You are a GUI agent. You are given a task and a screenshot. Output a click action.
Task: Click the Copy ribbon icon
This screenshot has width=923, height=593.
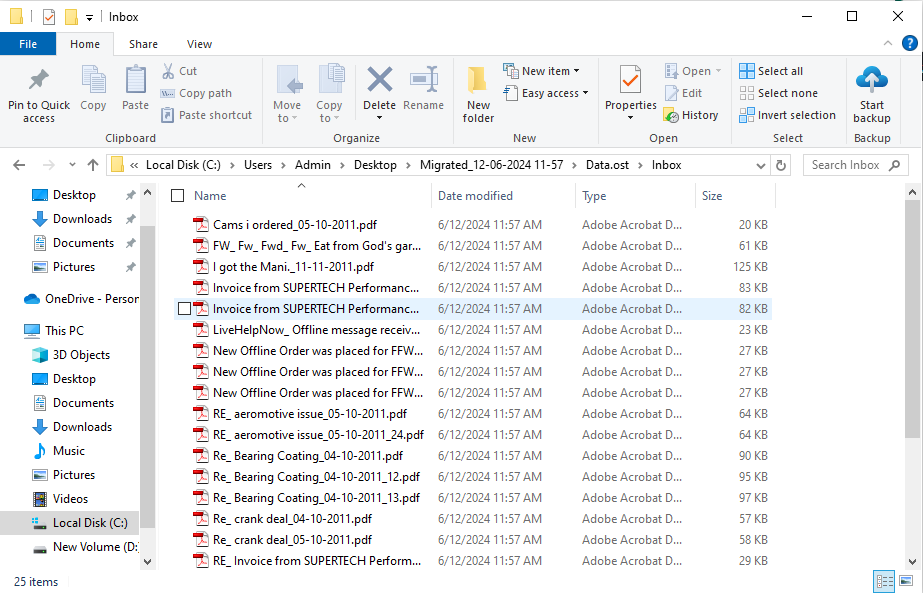click(x=93, y=80)
